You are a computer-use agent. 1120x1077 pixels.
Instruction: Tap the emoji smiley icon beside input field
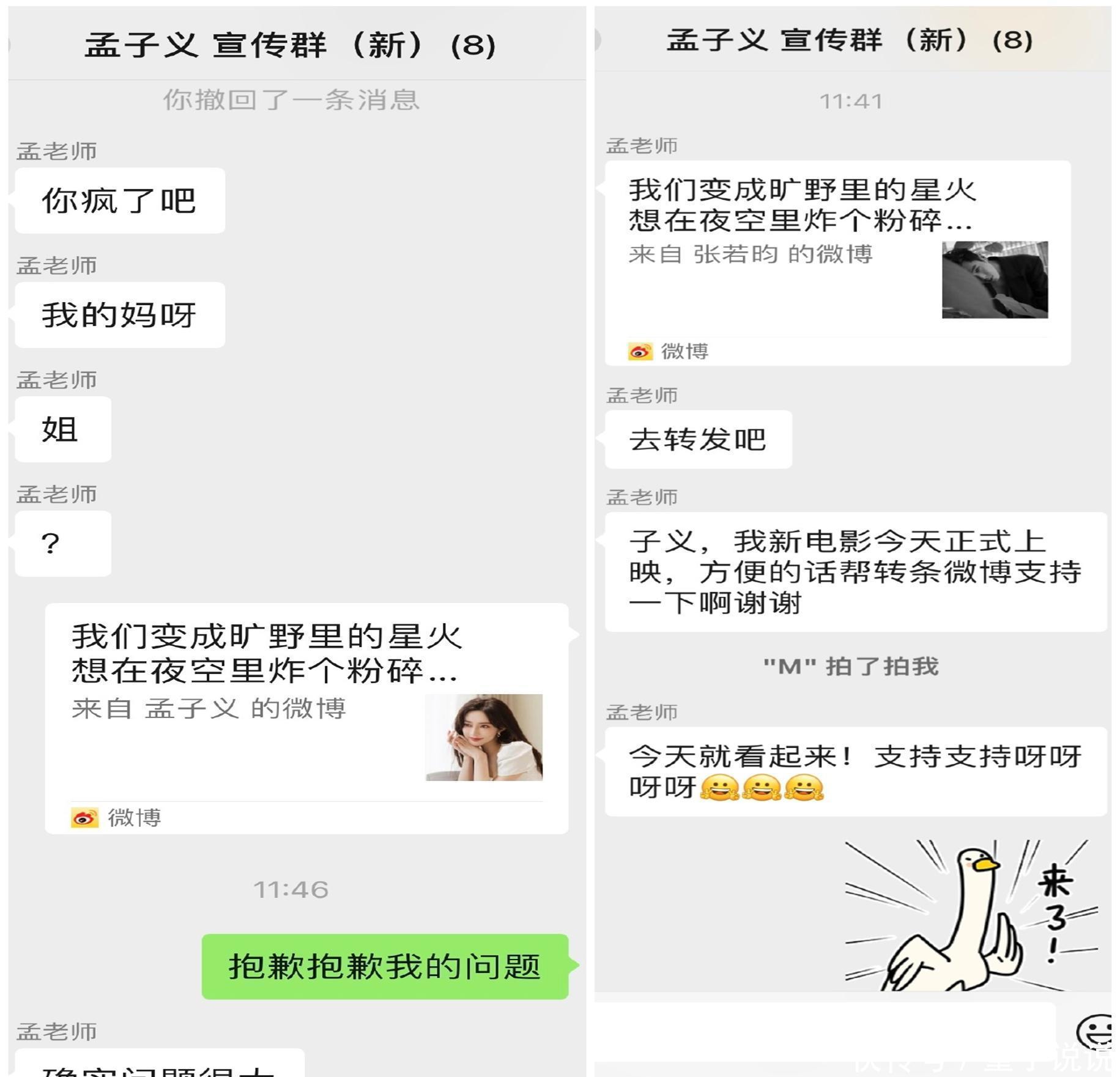coord(1096,1032)
